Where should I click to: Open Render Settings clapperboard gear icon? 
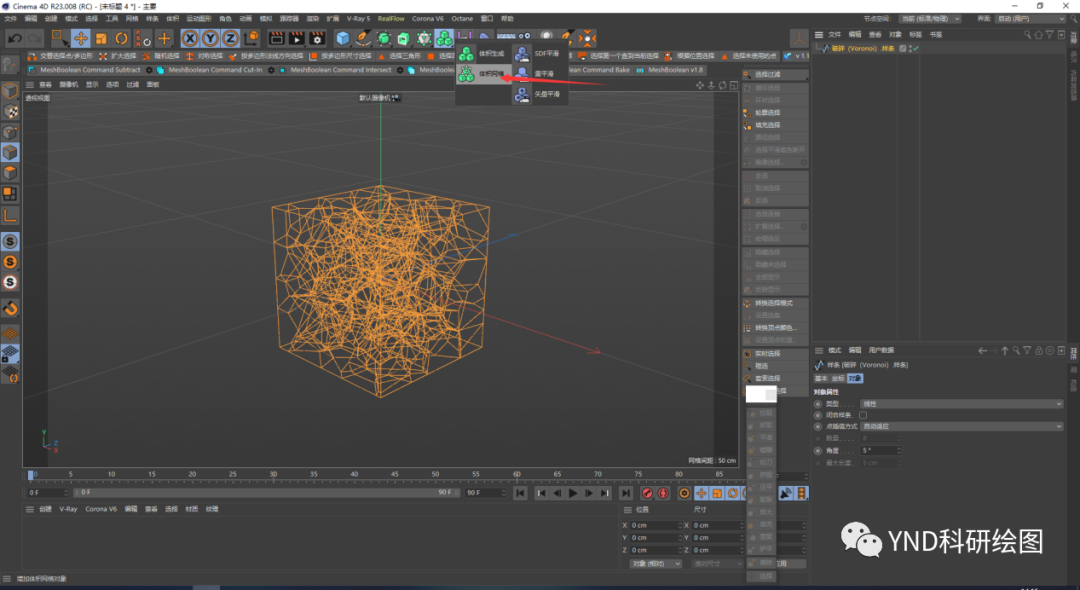pyautogui.click(x=317, y=39)
